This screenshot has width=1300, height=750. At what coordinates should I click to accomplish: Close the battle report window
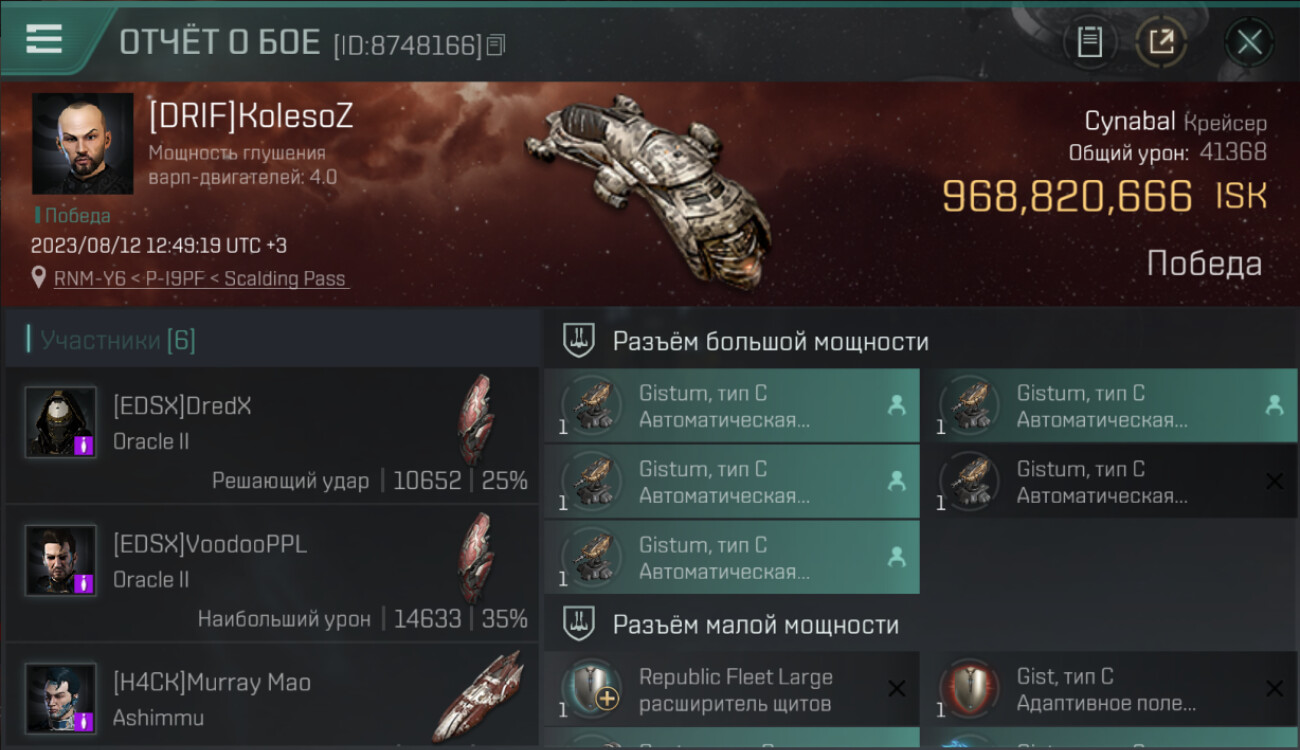pyautogui.click(x=1248, y=42)
